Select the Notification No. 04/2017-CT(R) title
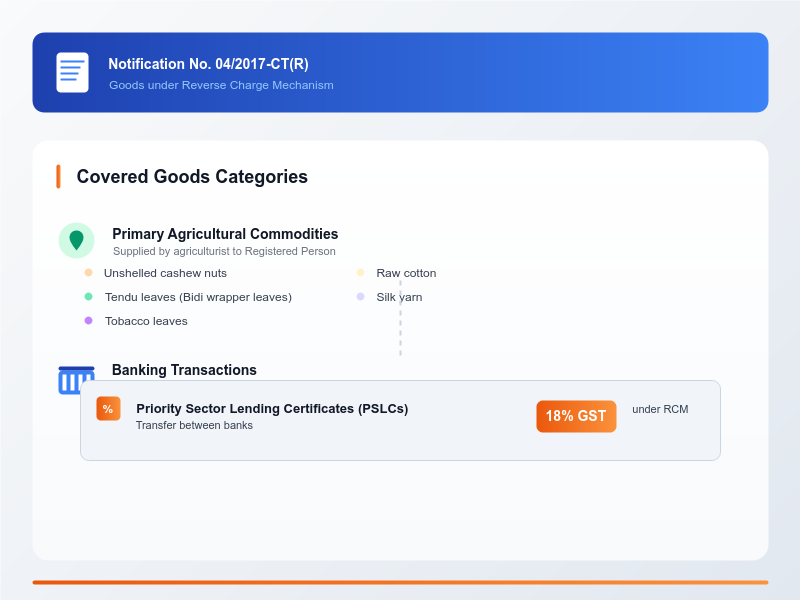The width and height of the screenshot is (800, 600). click(208, 64)
